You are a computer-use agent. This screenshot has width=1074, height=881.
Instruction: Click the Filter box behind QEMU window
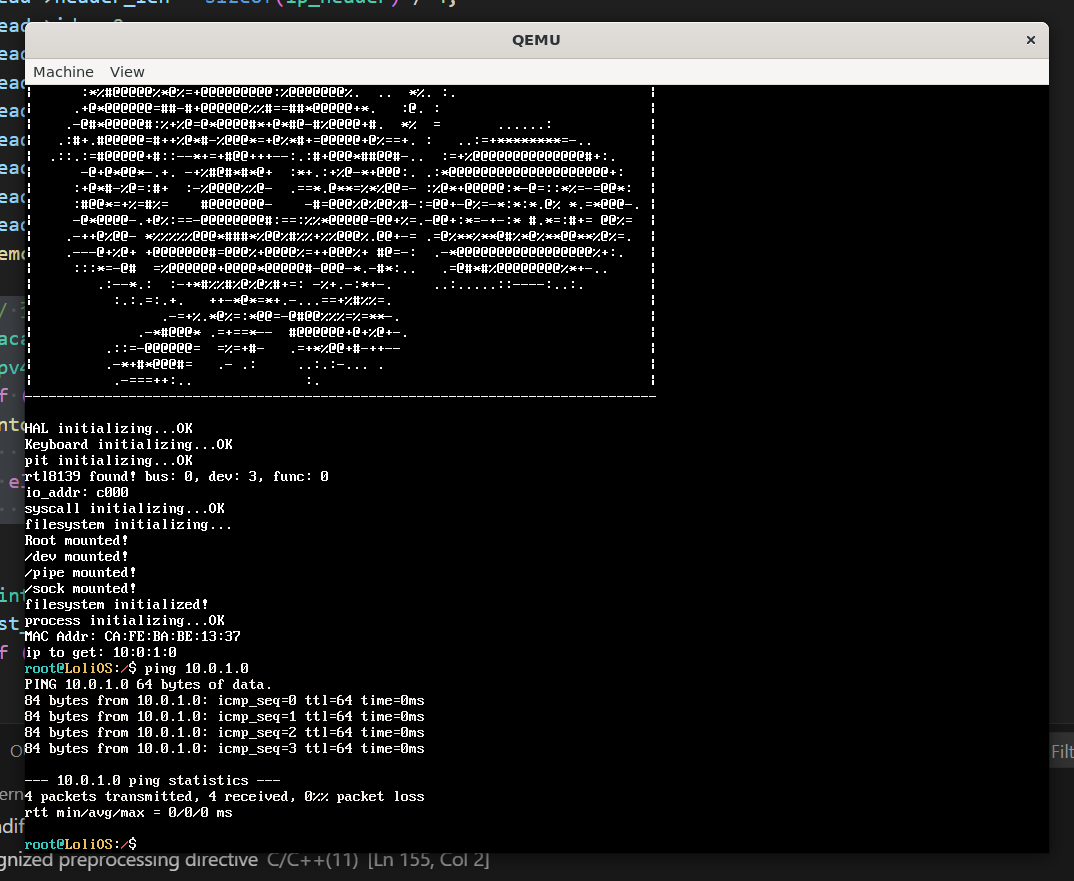tap(1061, 752)
